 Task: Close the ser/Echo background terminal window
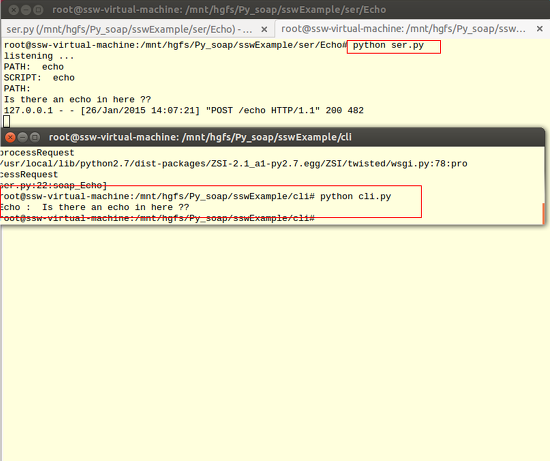[14, 10]
